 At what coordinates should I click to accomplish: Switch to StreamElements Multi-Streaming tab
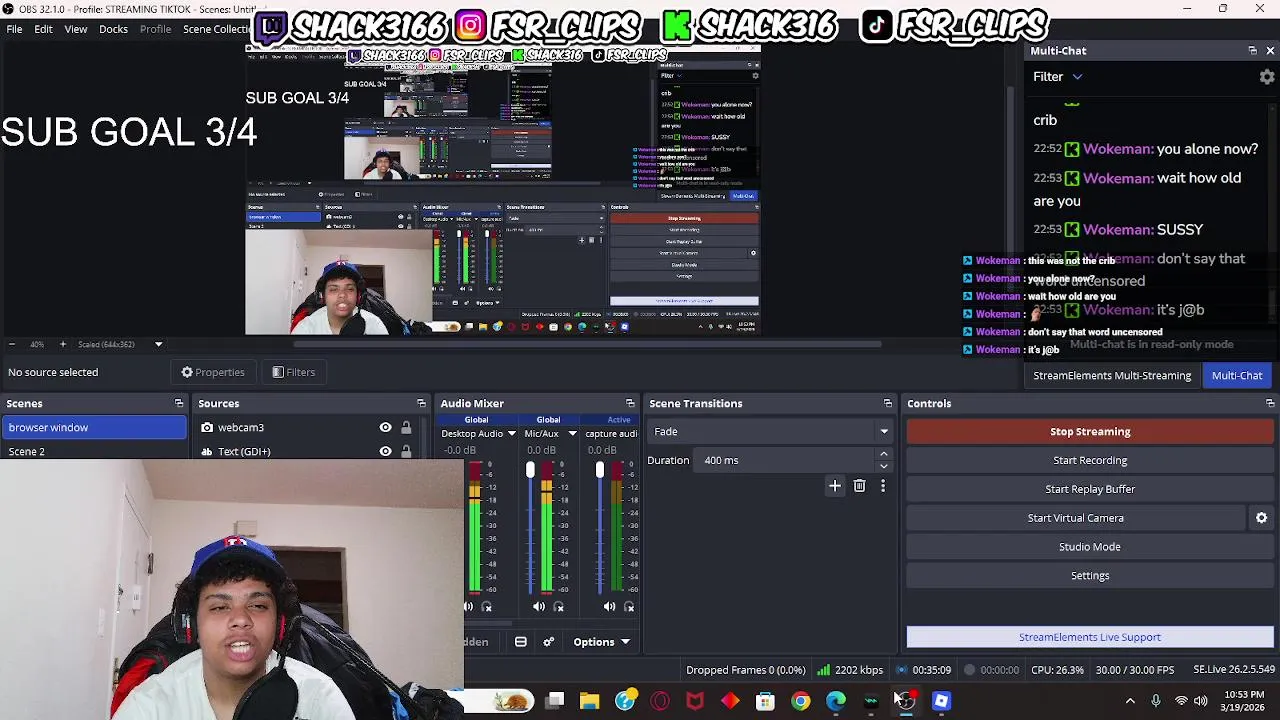pos(1112,376)
